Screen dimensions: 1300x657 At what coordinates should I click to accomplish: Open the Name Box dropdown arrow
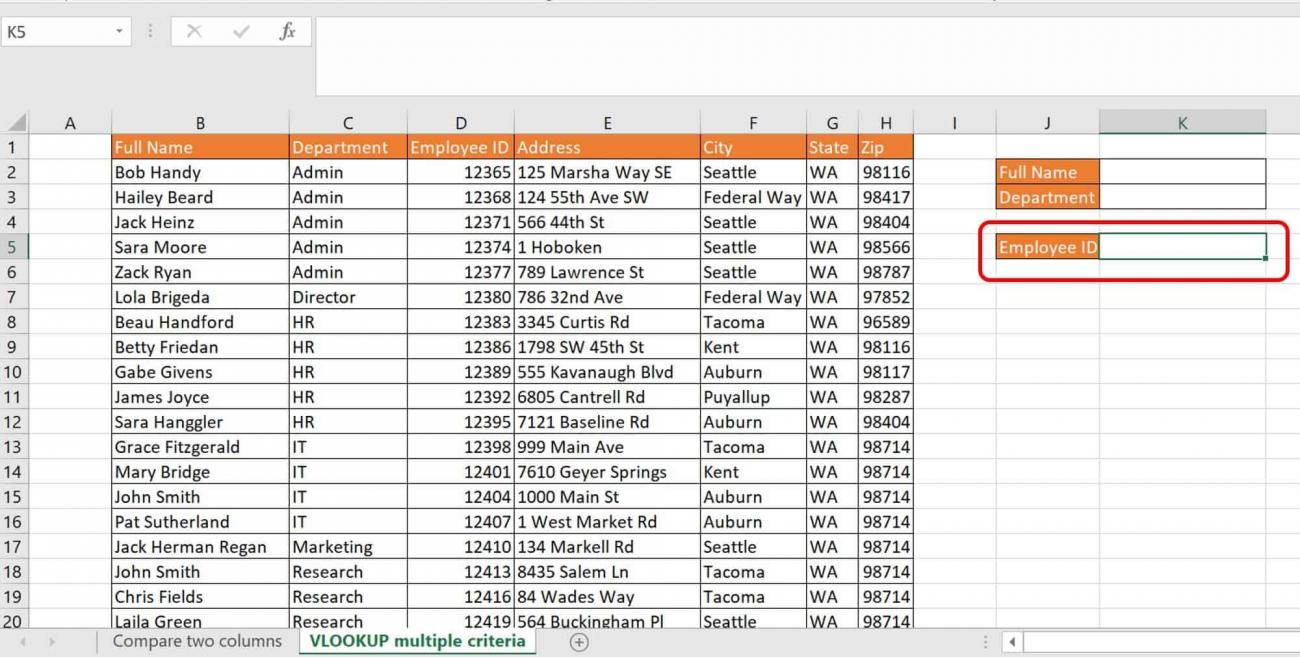pyautogui.click(x=119, y=32)
